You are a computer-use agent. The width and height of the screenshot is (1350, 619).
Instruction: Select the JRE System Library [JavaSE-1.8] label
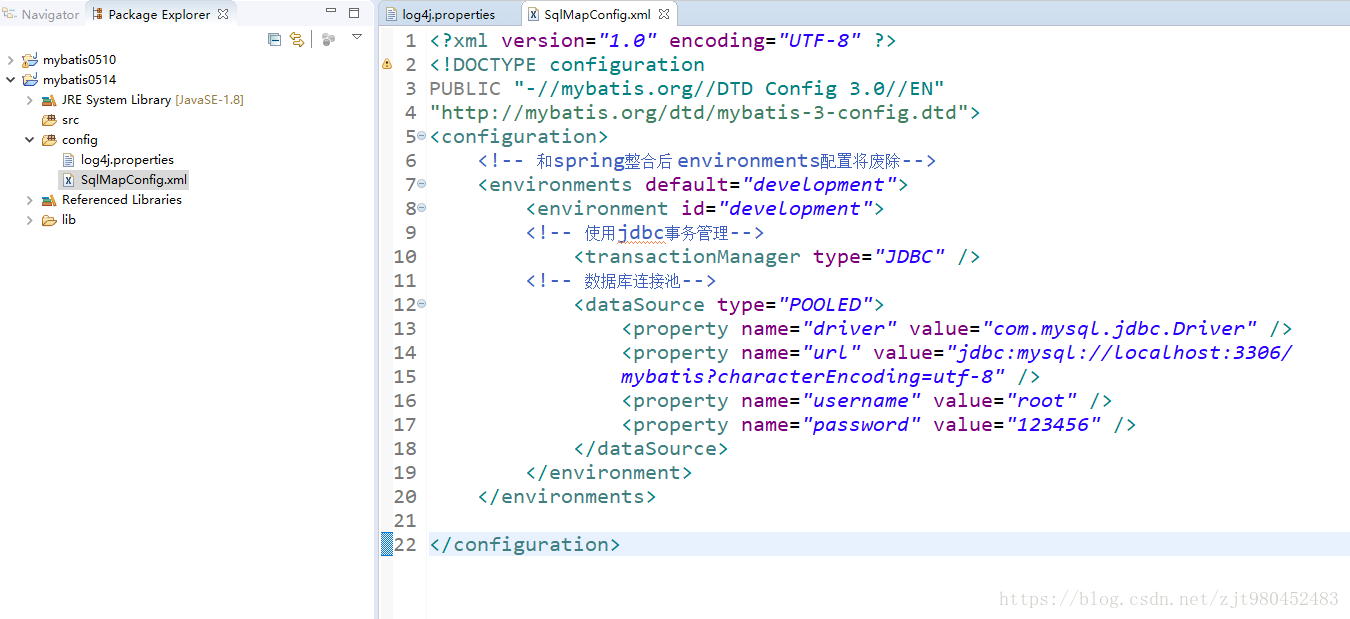tap(152, 100)
